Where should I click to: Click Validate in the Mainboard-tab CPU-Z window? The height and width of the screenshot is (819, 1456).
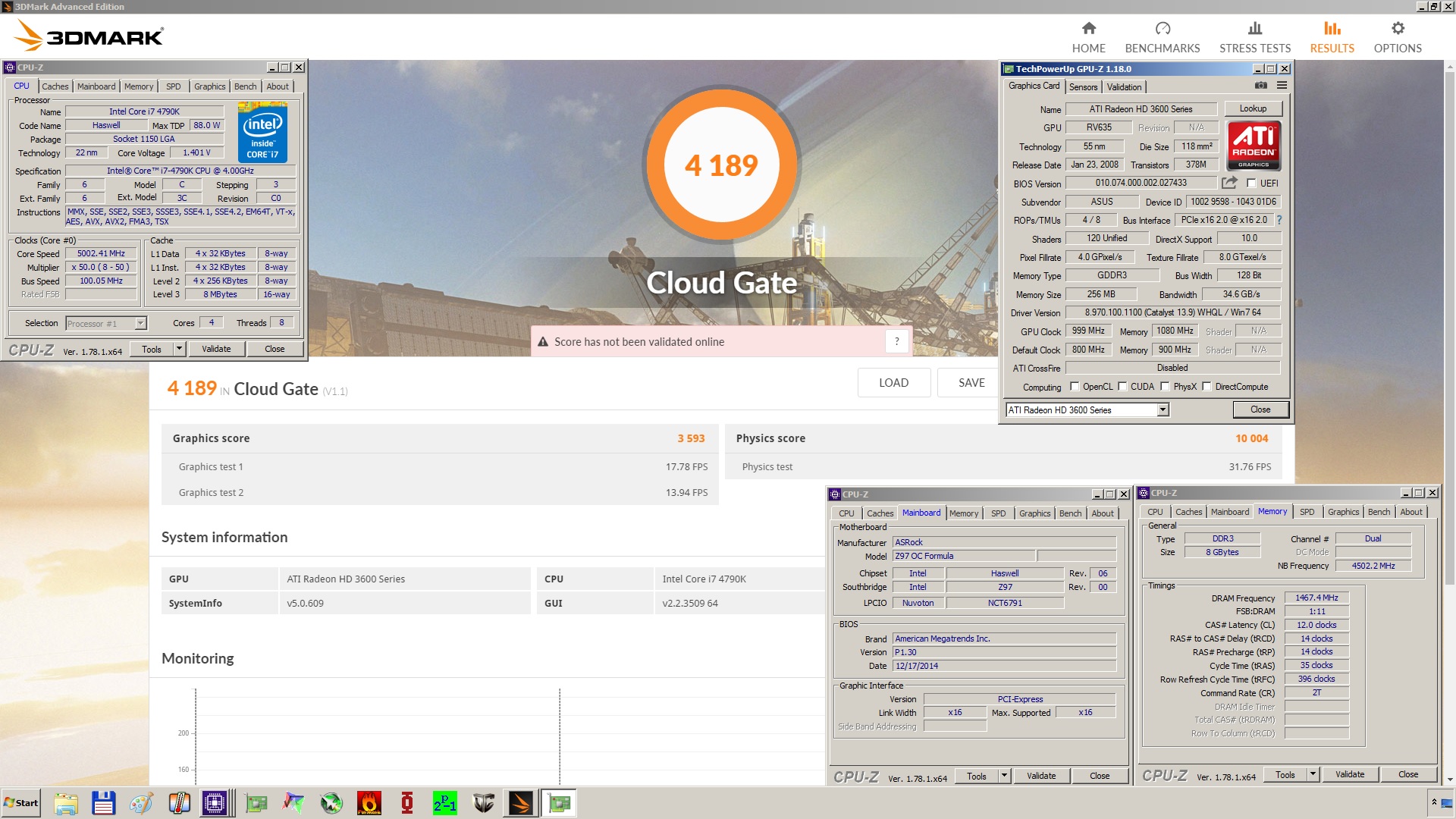tap(1041, 776)
